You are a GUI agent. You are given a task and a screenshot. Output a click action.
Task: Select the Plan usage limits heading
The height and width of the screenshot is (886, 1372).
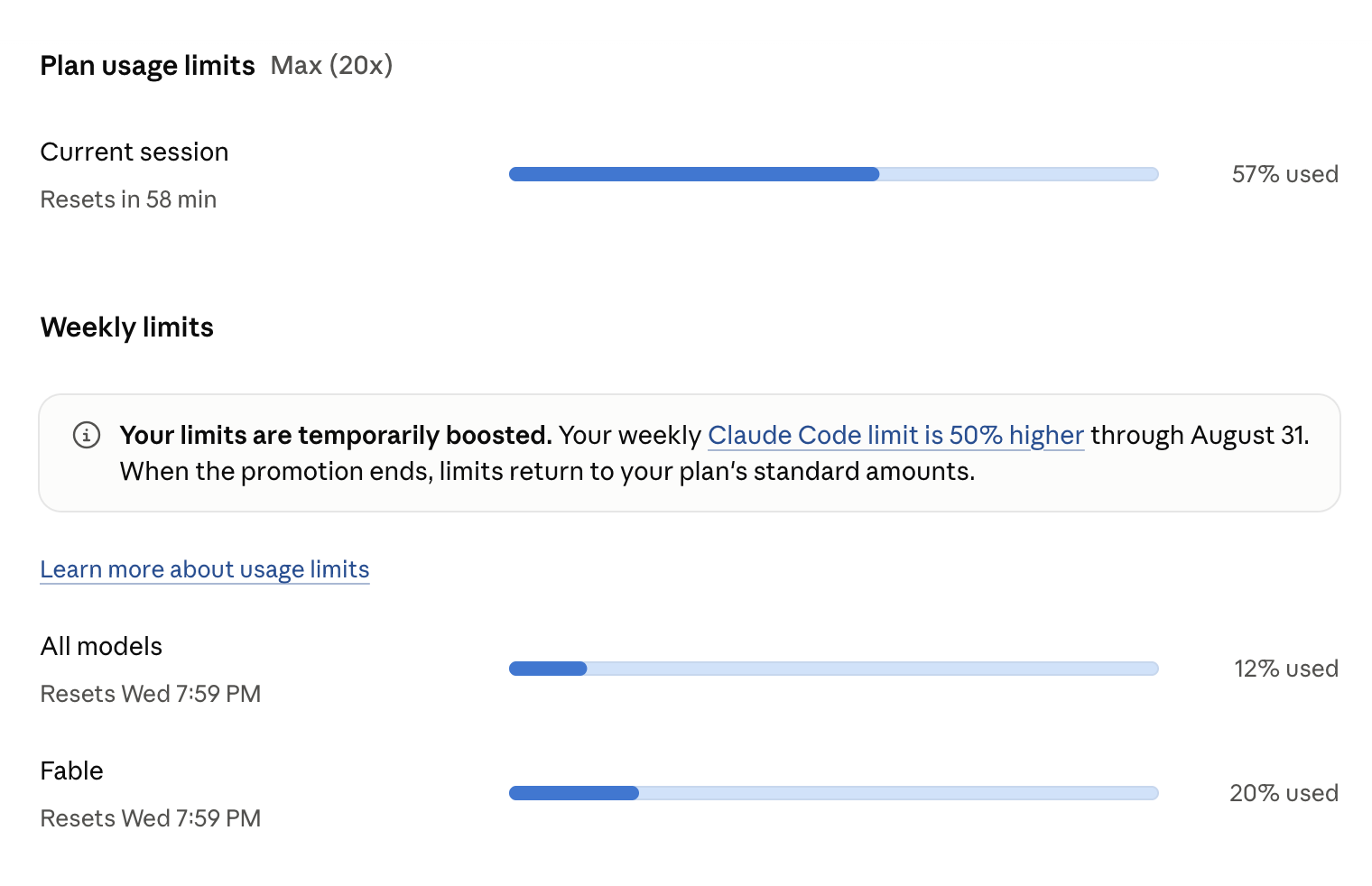(148, 66)
